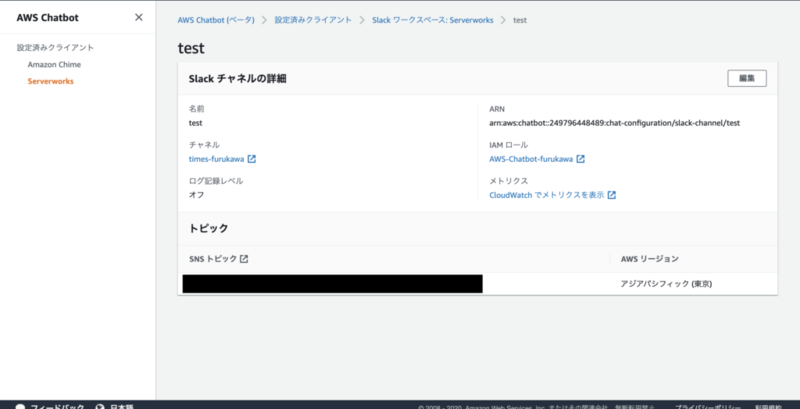Go to AWS Chatbot (ベータ) breadcrumb

(x=216, y=20)
